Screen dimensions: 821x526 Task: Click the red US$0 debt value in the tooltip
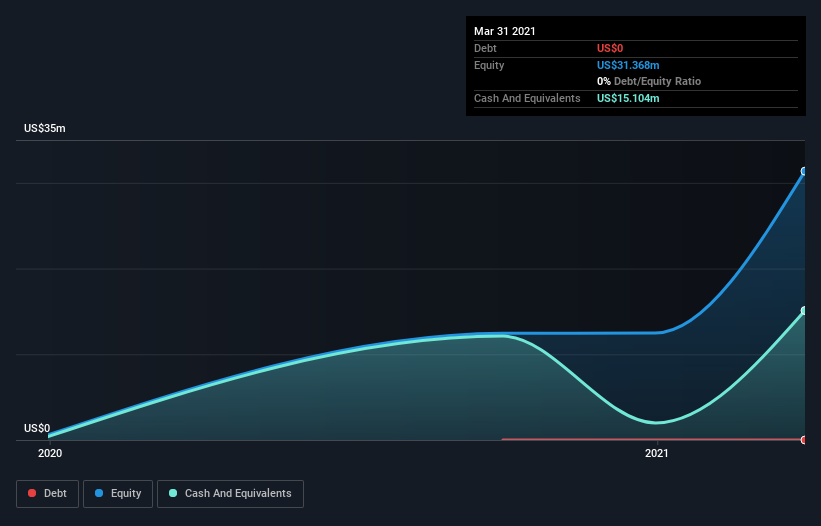coord(610,48)
